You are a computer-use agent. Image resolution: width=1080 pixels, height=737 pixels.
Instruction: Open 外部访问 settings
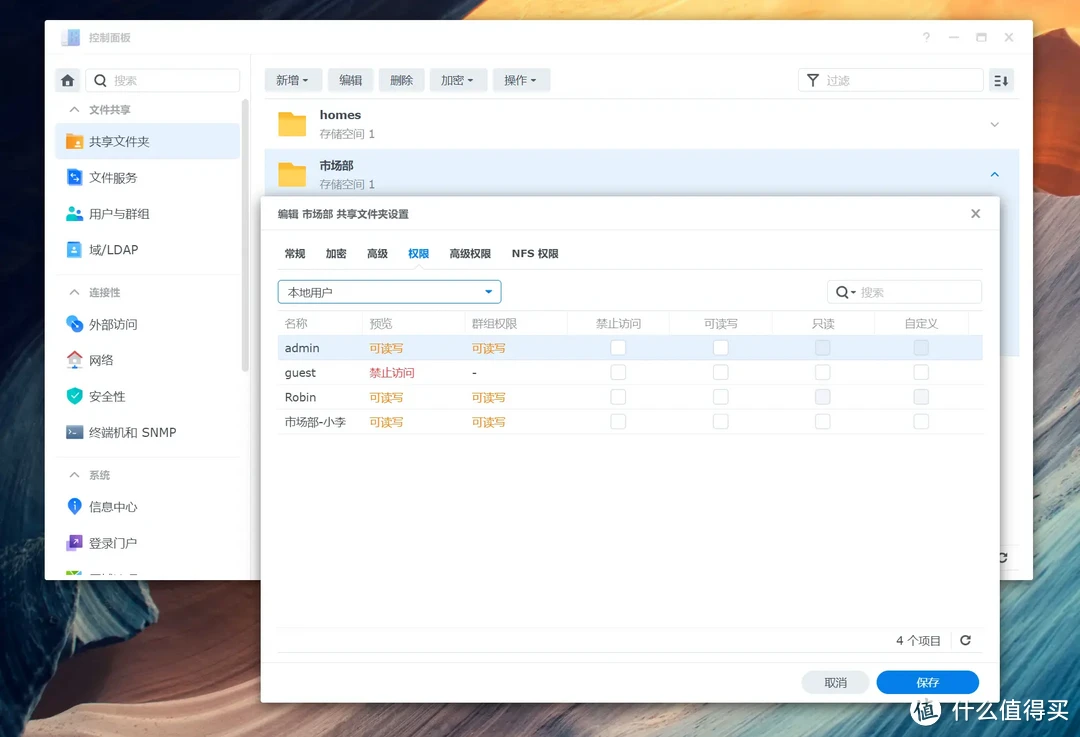pos(112,325)
